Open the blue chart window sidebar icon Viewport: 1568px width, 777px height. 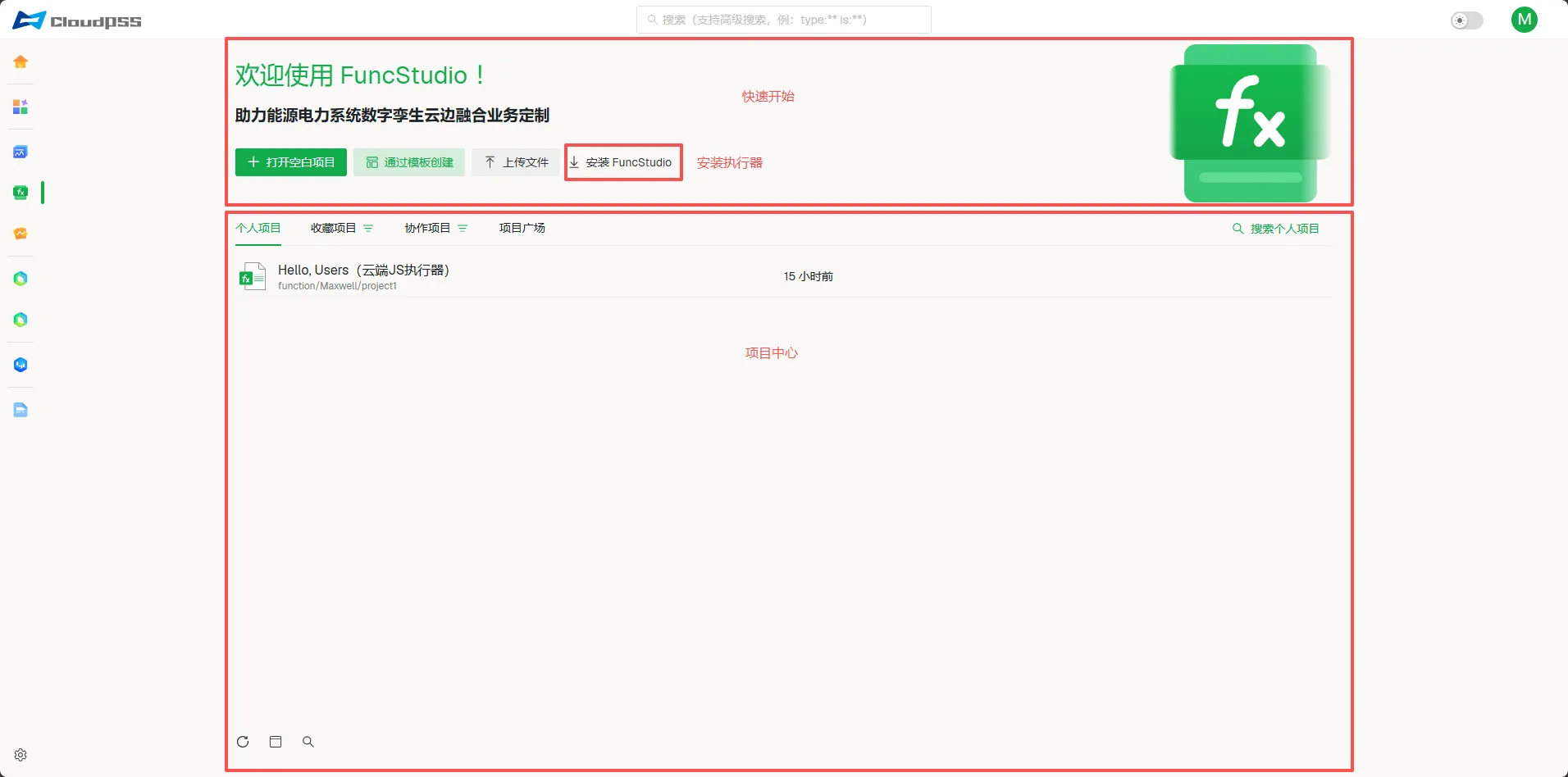(x=21, y=152)
